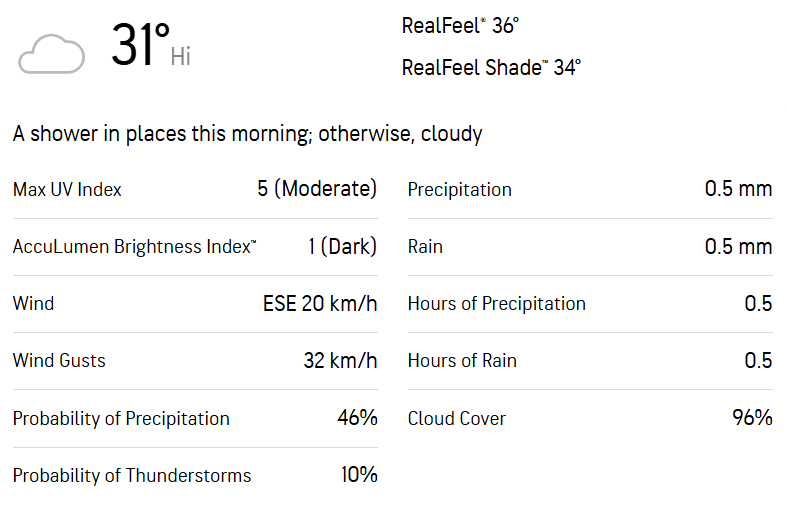Image resolution: width=787 pixels, height=506 pixels.
Task: Select the 96% cloud cover value
Action: point(752,418)
